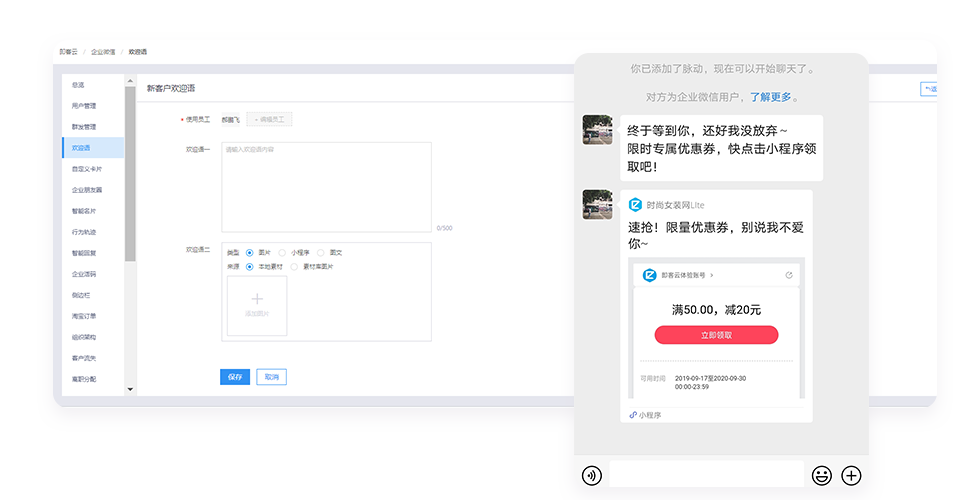Select the 图片 type radio button
Viewport: 970px width, 500px height.
[x=250, y=253]
